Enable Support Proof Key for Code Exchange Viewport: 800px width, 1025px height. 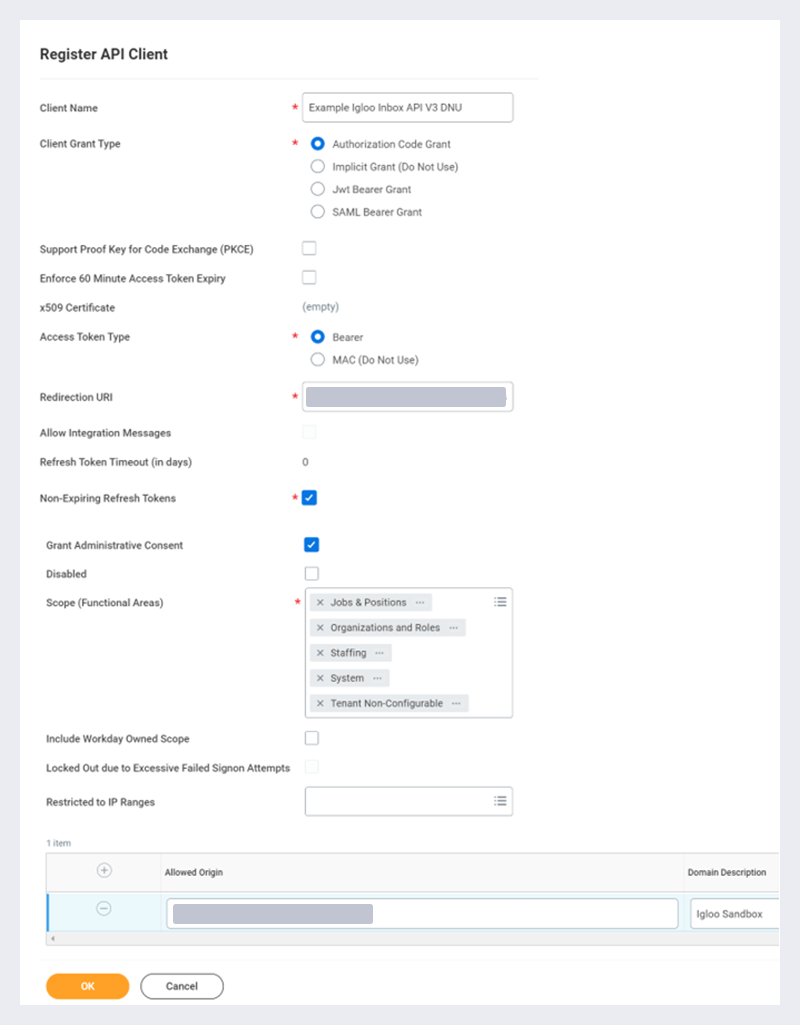[309, 248]
